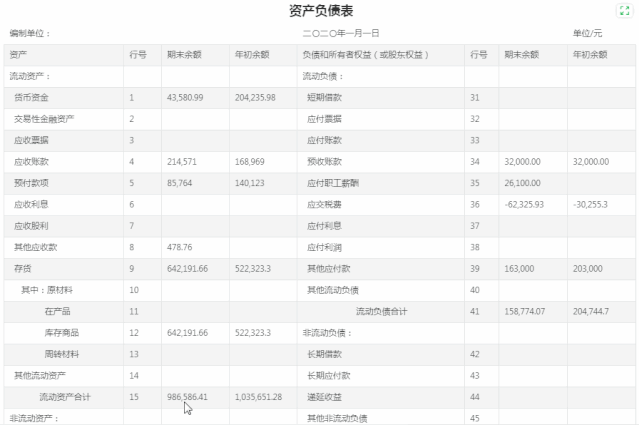Click the 478.76 value cell
The image size is (639, 425).
[x=179, y=247]
